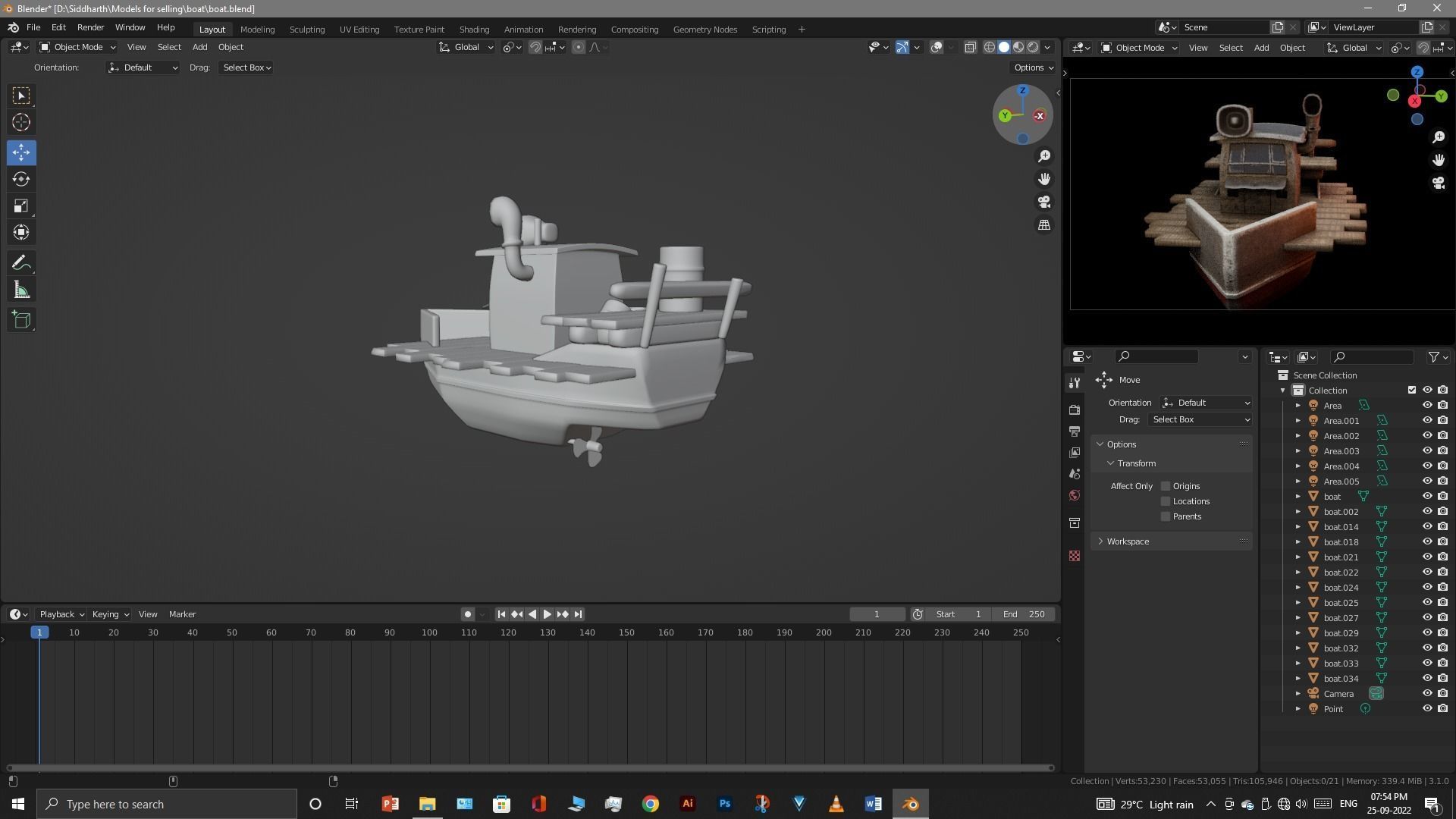This screenshot has height=819, width=1456.
Task: Jump to the start frame
Action: 500,614
